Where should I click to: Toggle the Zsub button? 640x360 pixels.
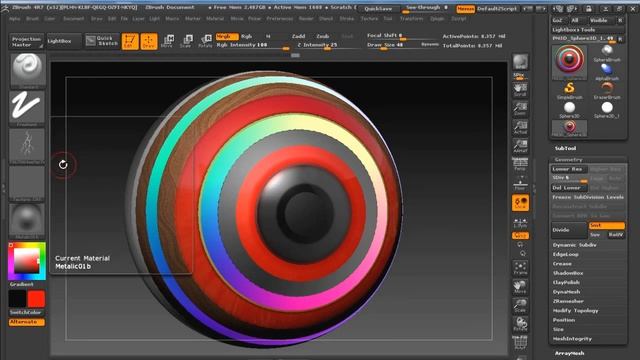click(322, 36)
